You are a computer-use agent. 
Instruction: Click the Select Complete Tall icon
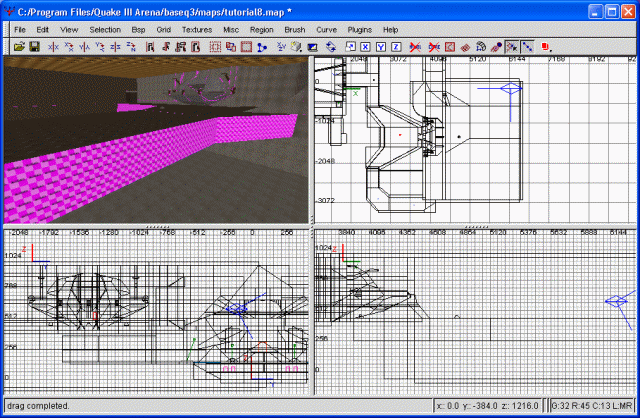click(150, 47)
